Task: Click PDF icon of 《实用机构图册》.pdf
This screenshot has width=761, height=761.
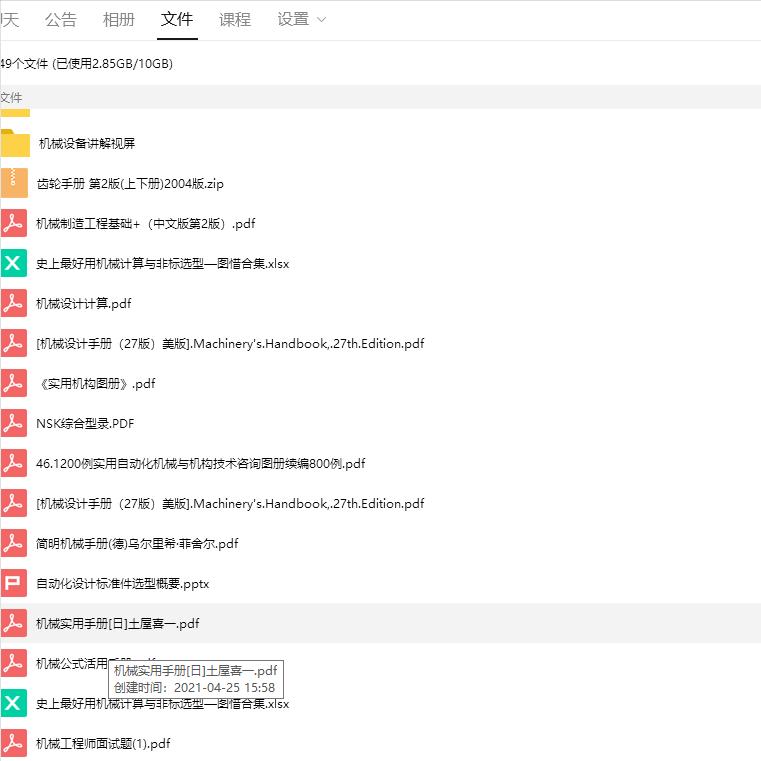Action: pos(14,383)
